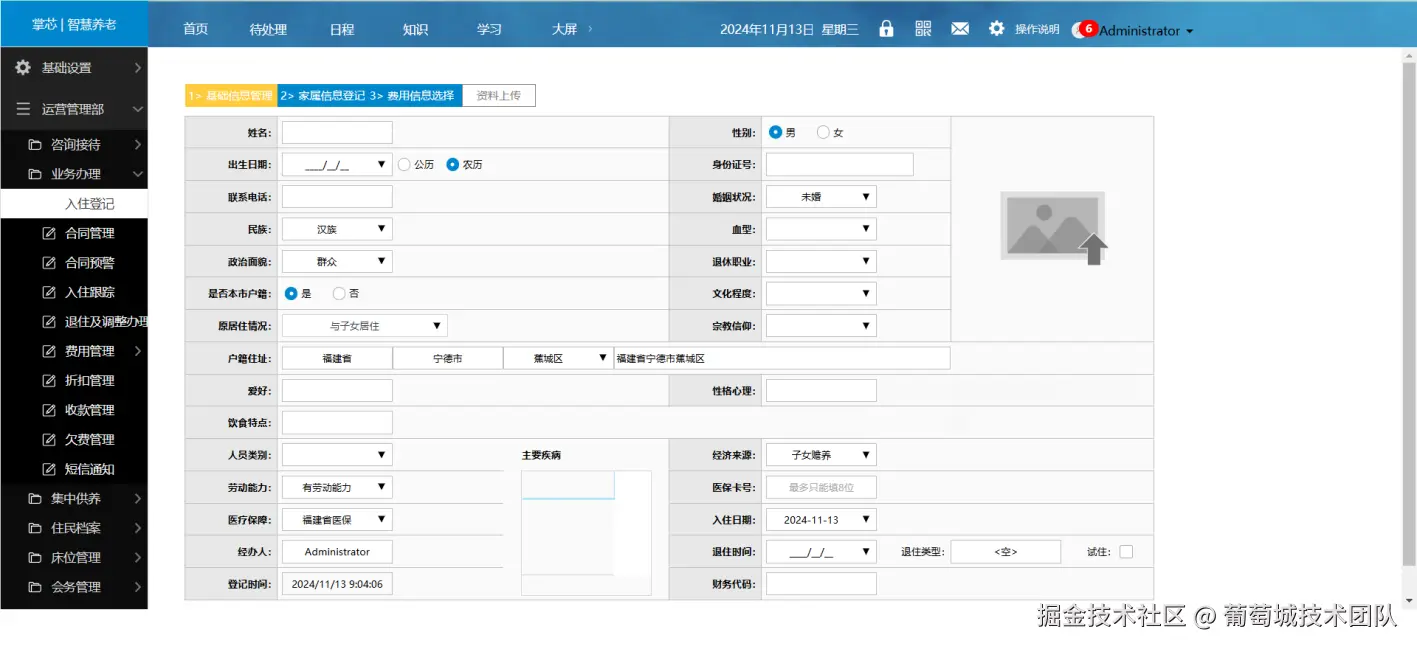This screenshot has width=1417, height=649.
Task: Switch to 1> 基础信息管理 step tab
Action: coord(231,95)
